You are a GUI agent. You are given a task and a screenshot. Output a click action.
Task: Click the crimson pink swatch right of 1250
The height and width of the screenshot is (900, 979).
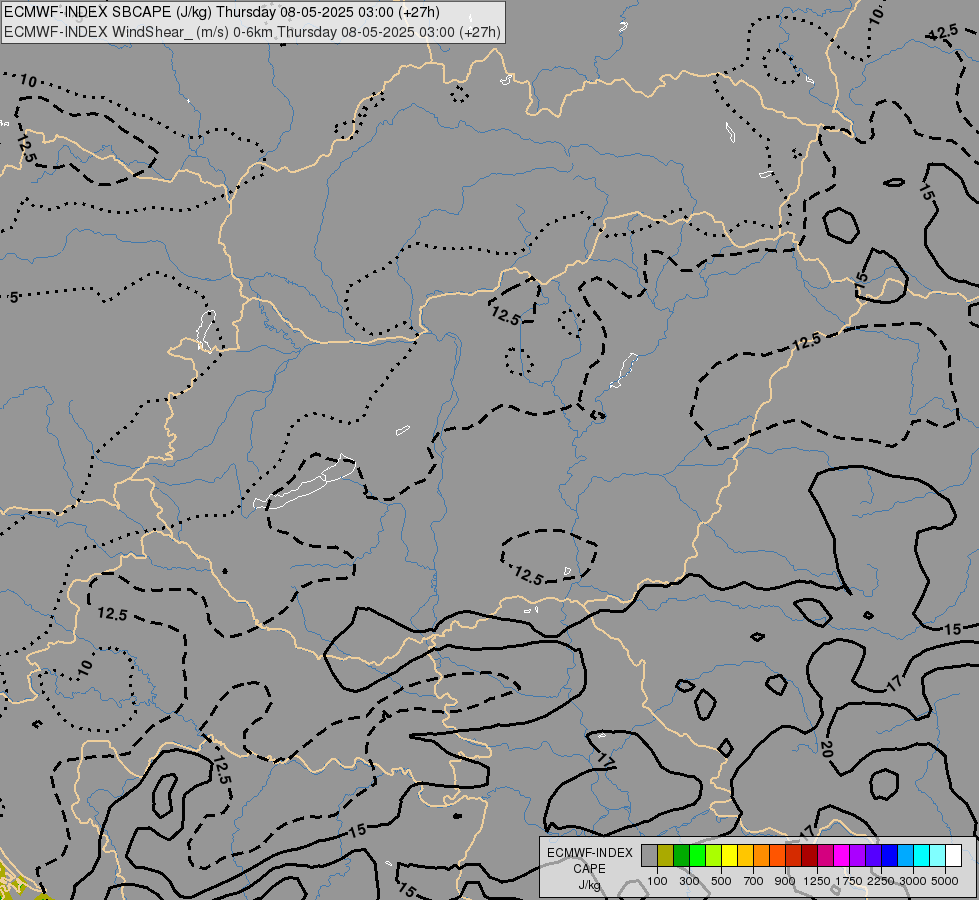[x=825, y=856]
